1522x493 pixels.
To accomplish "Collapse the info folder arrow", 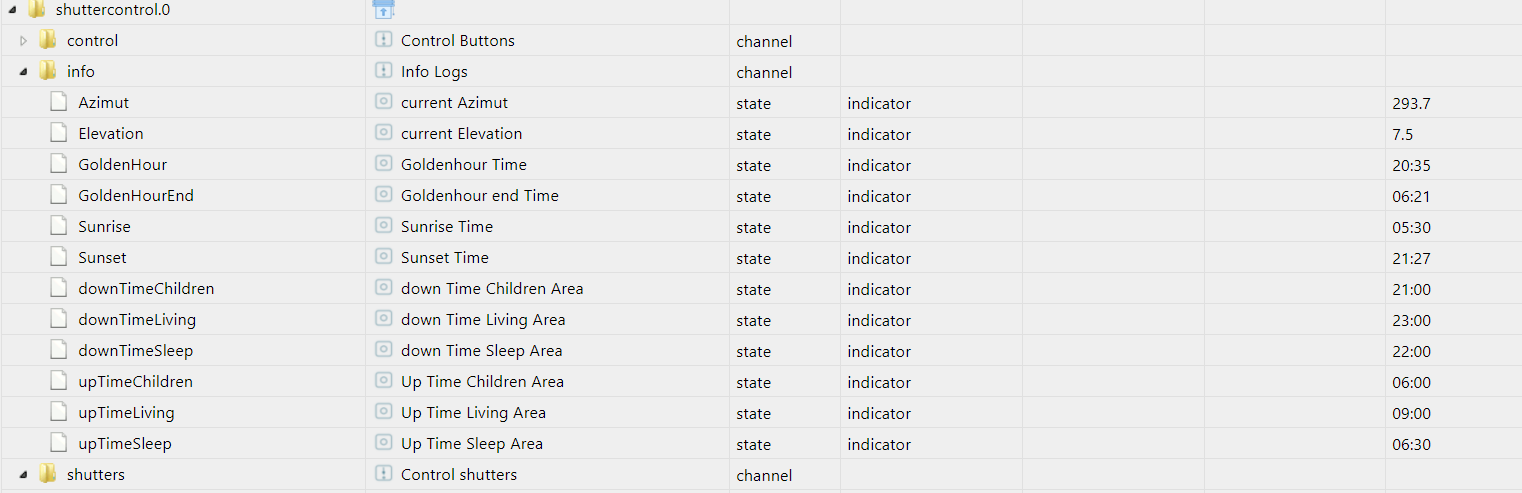I will [23, 72].
